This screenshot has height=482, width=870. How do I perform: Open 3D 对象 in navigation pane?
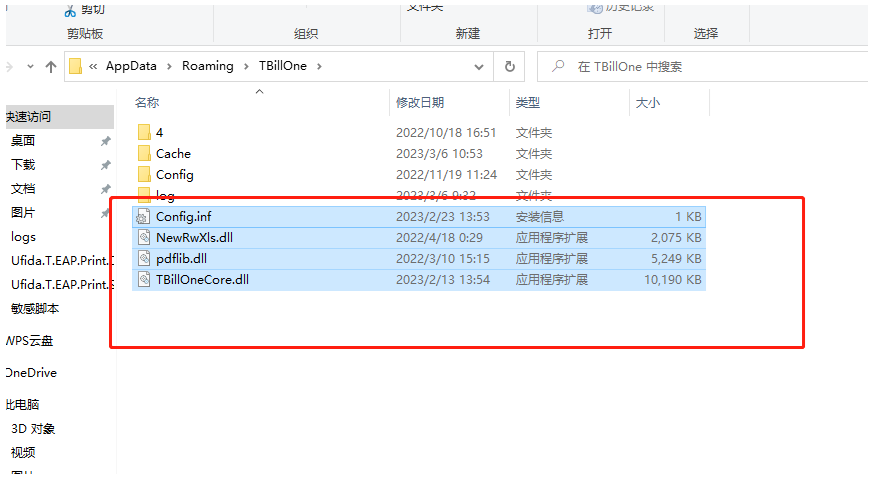[33, 429]
